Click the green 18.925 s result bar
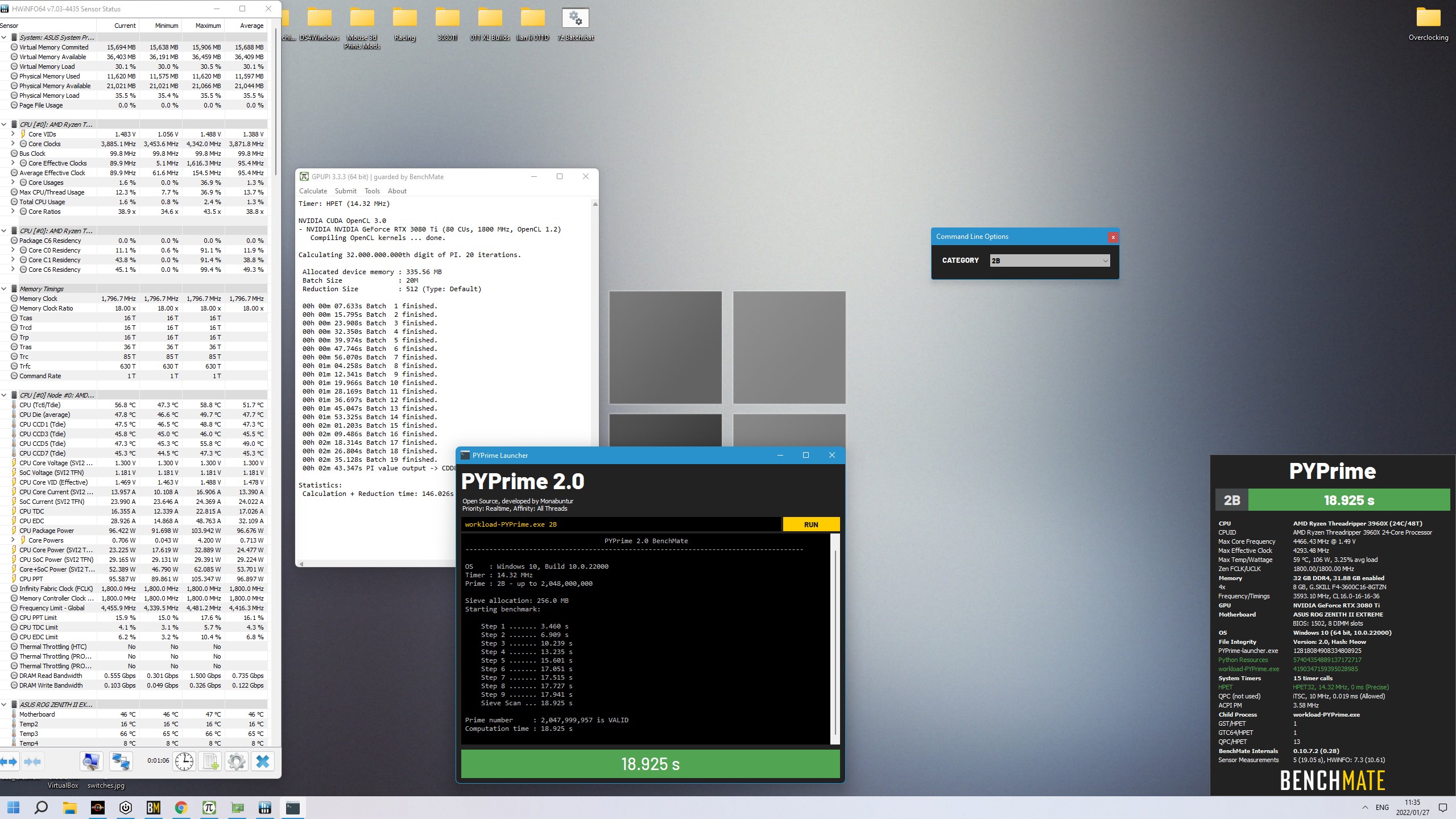Viewport: 1456px width, 819px height. coord(650,764)
